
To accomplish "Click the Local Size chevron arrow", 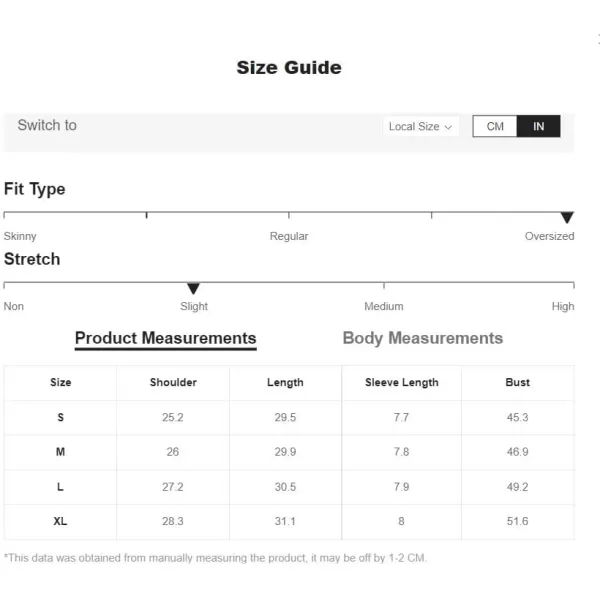I will tap(448, 127).
